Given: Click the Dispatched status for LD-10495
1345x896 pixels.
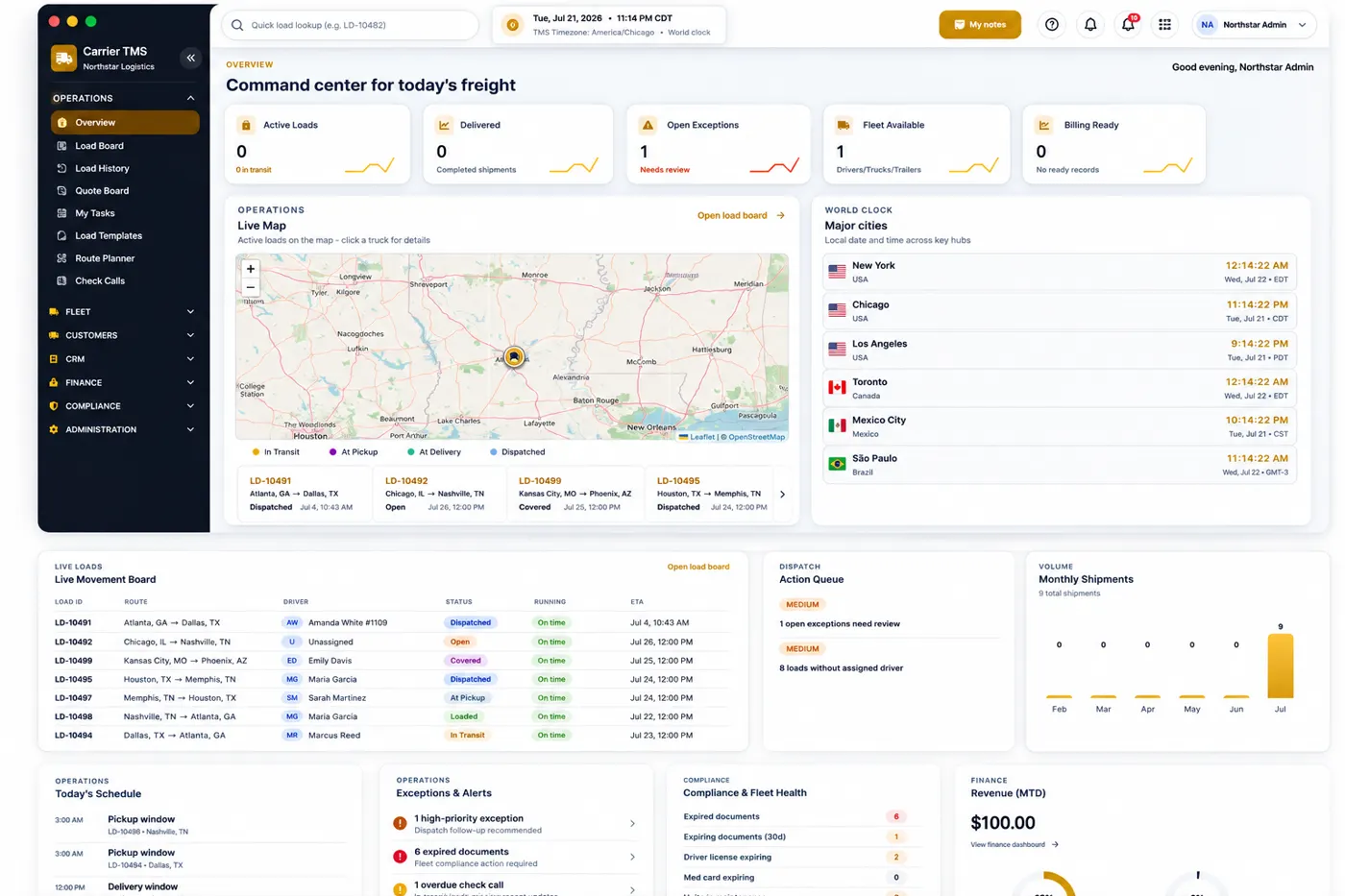Looking at the screenshot, I should [x=471, y=679].
